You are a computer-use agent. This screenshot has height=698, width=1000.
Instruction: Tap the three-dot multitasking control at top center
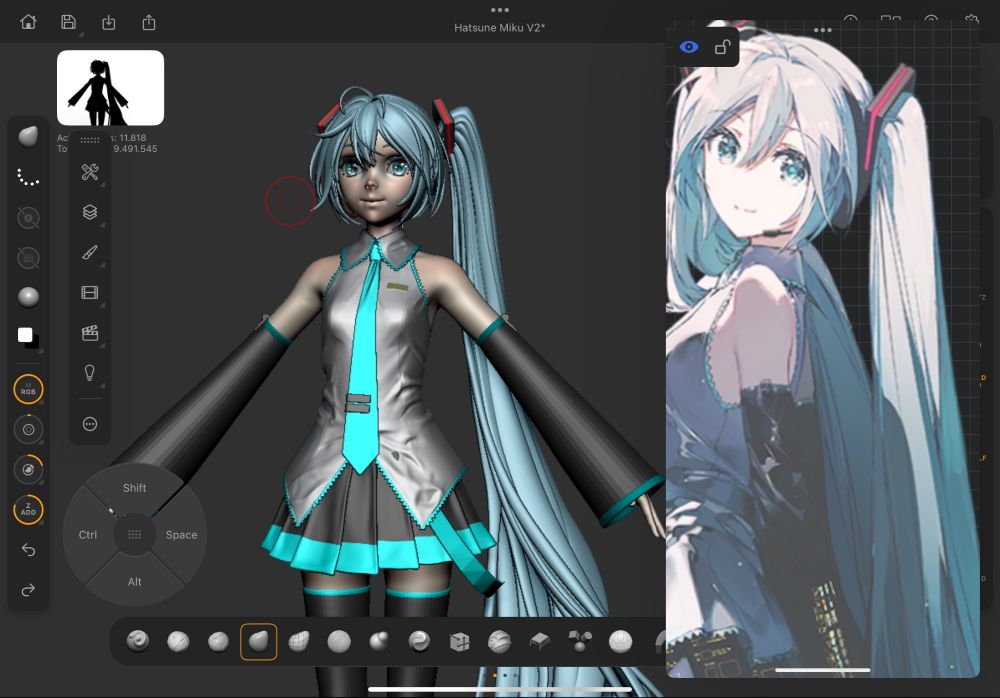point(500,10)
